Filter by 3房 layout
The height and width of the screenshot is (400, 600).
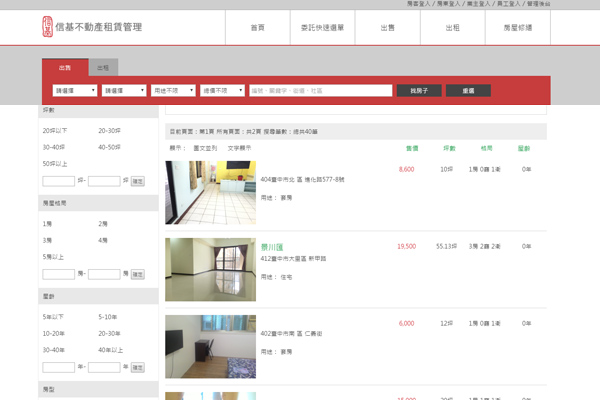47,240
